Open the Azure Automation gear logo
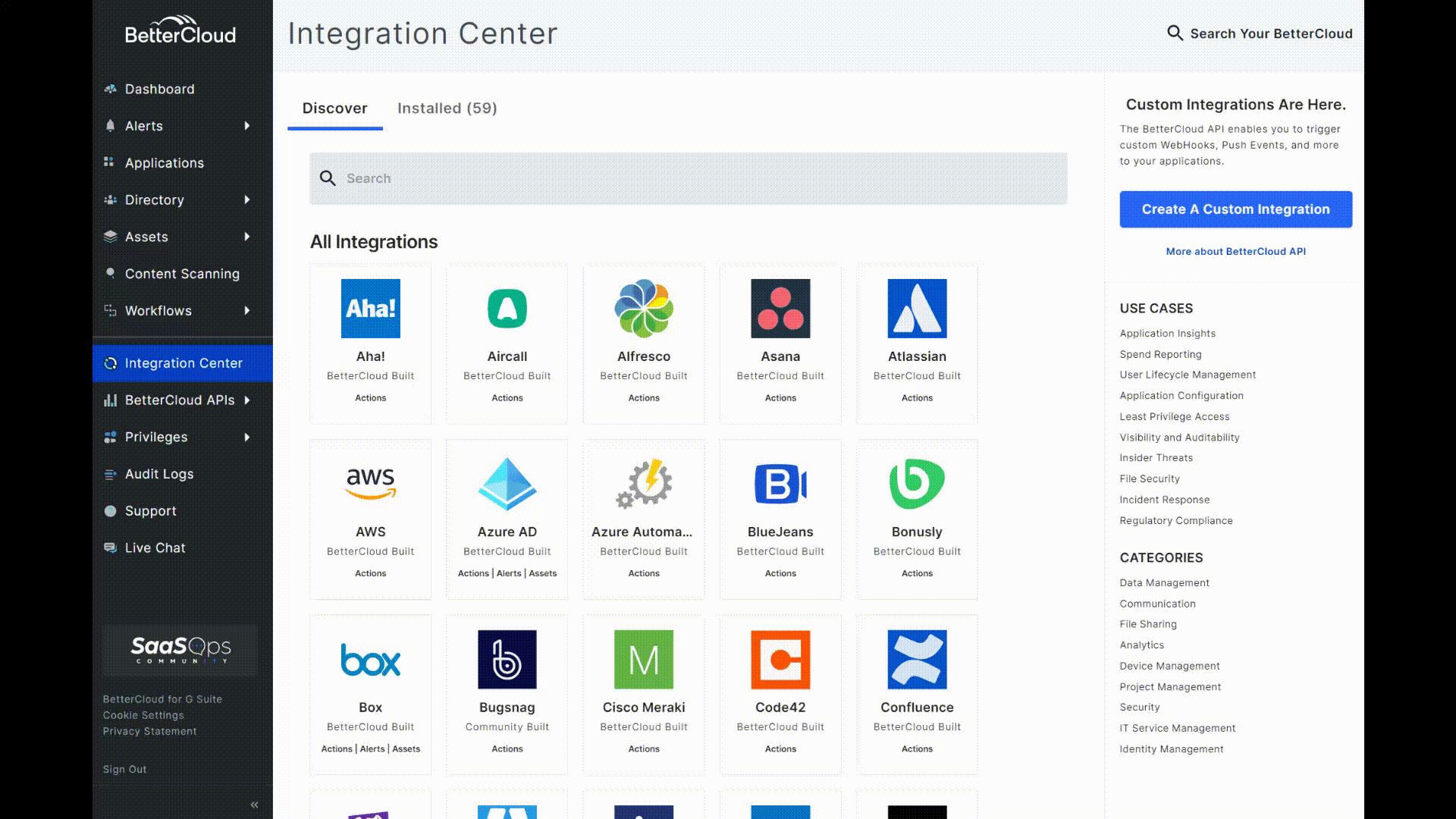This screenshot has height=819, width=1456. (644, 484)
